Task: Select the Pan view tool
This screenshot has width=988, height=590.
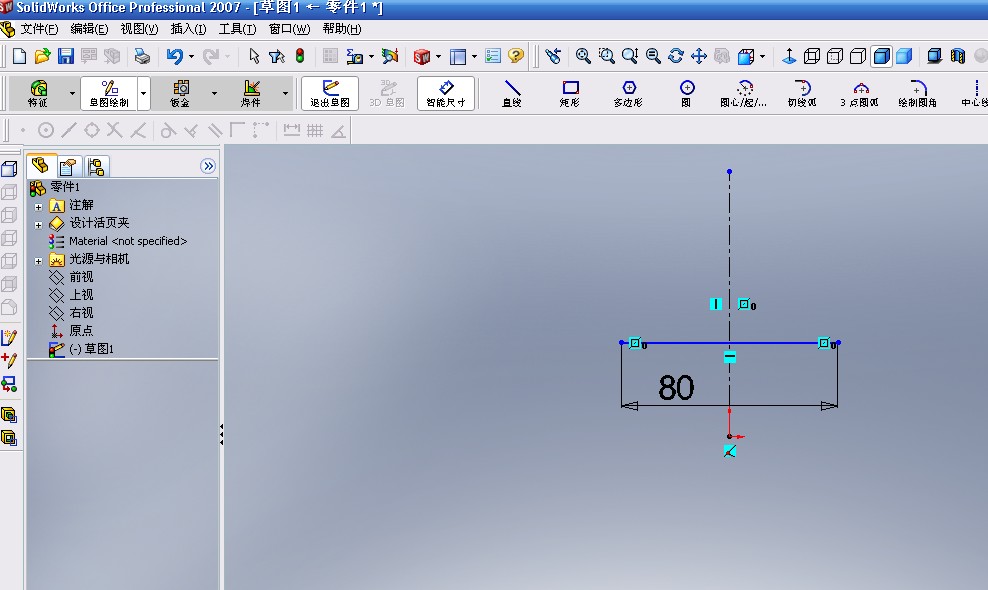Action: (699, 56)
